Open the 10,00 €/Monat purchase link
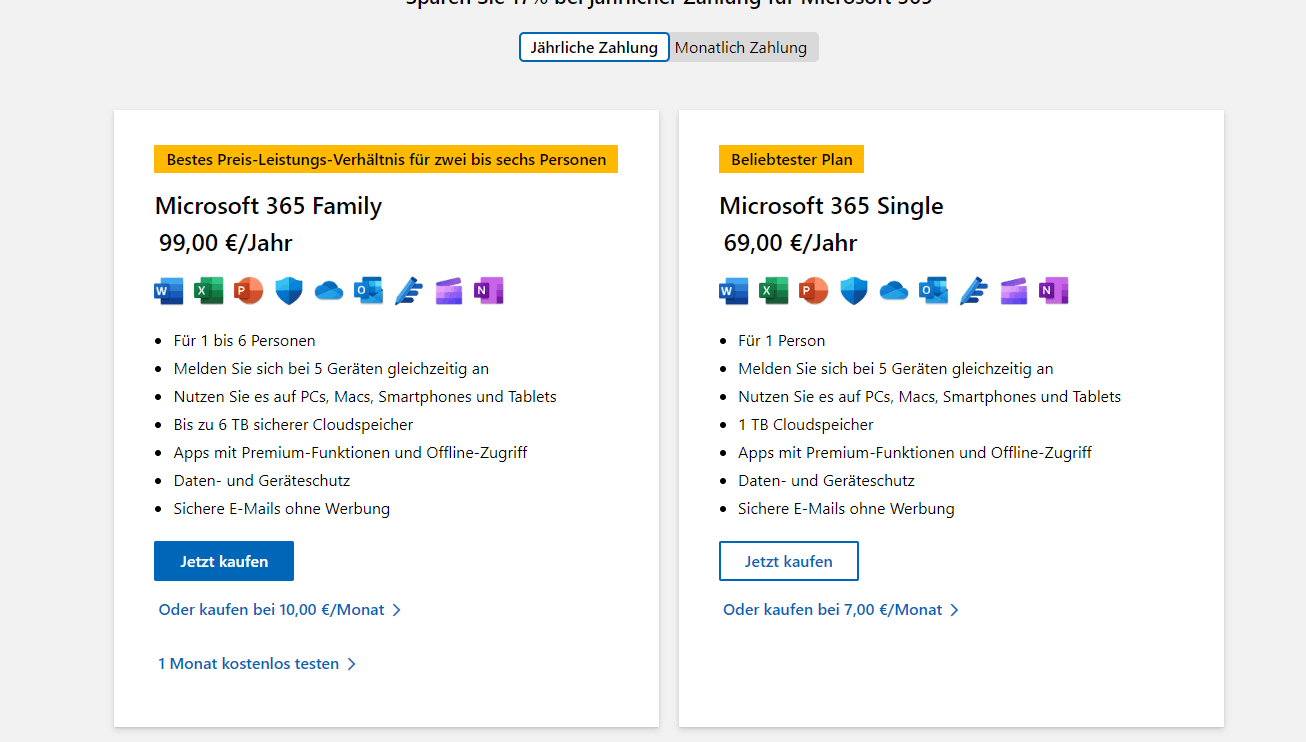This screenshot has height=742, width=1306. coord(271,609)
